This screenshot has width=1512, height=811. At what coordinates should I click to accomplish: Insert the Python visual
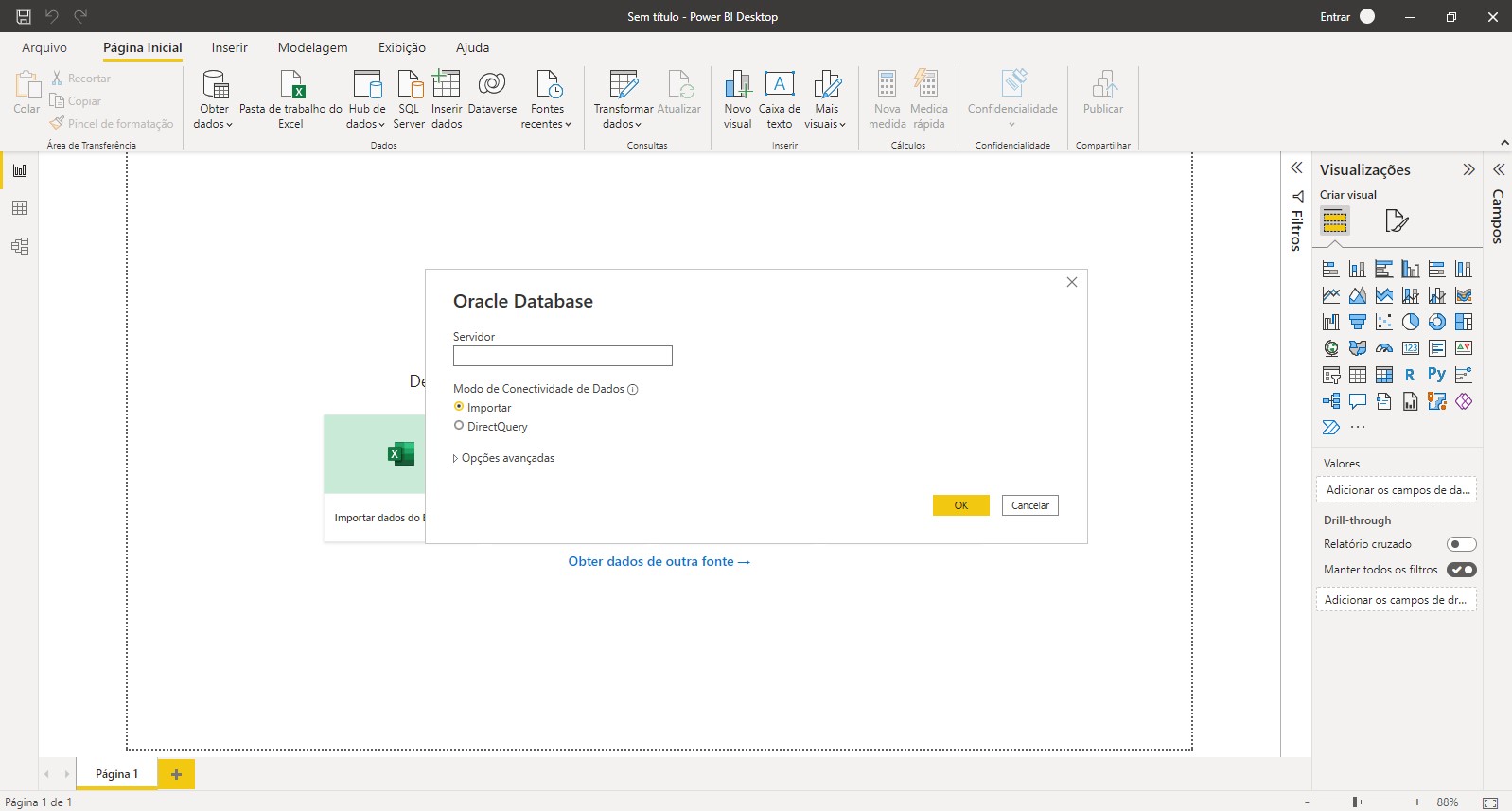pos(1436,375)
